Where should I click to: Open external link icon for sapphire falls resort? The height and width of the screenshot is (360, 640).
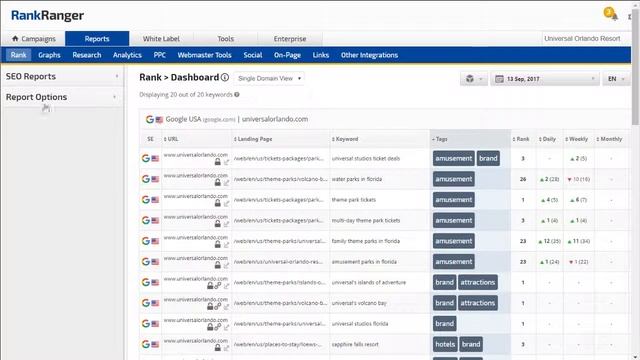[226, 348]
